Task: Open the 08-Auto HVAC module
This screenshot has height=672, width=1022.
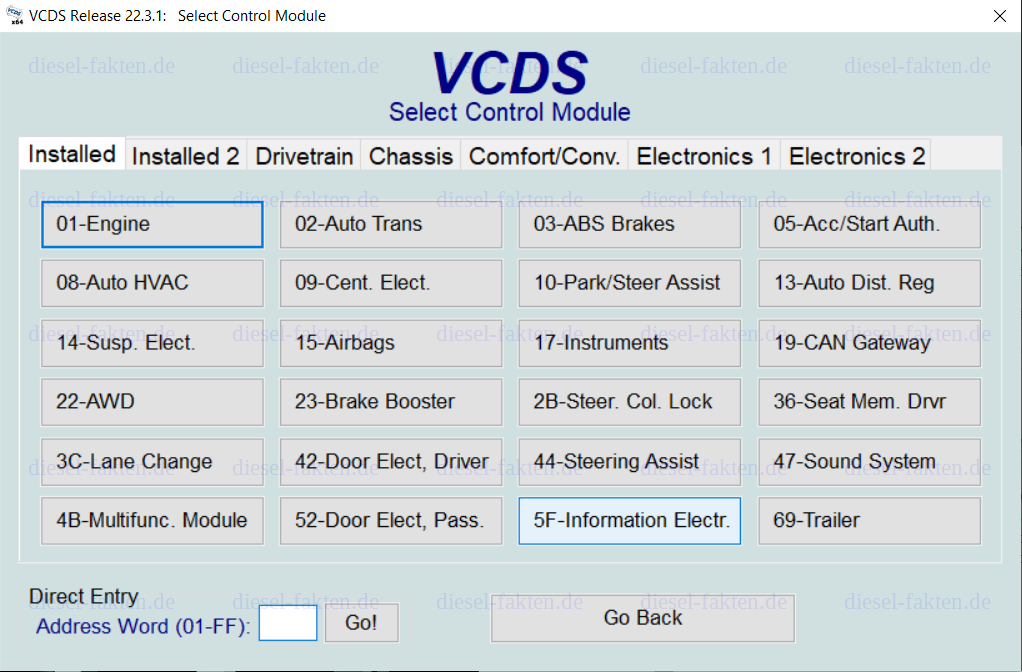Action: (x=152, y=283)
